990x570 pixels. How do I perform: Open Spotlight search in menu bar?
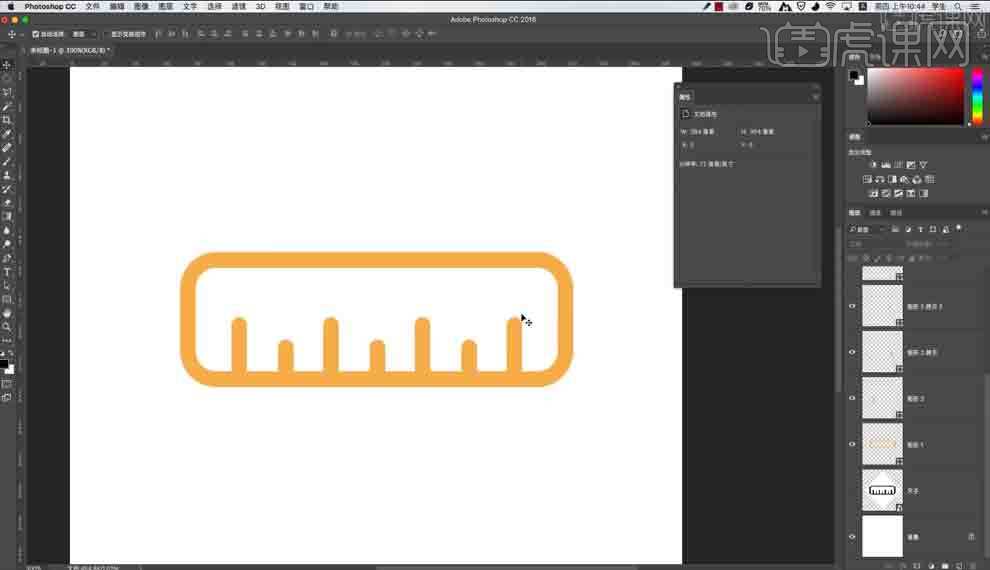coord(958,6)
